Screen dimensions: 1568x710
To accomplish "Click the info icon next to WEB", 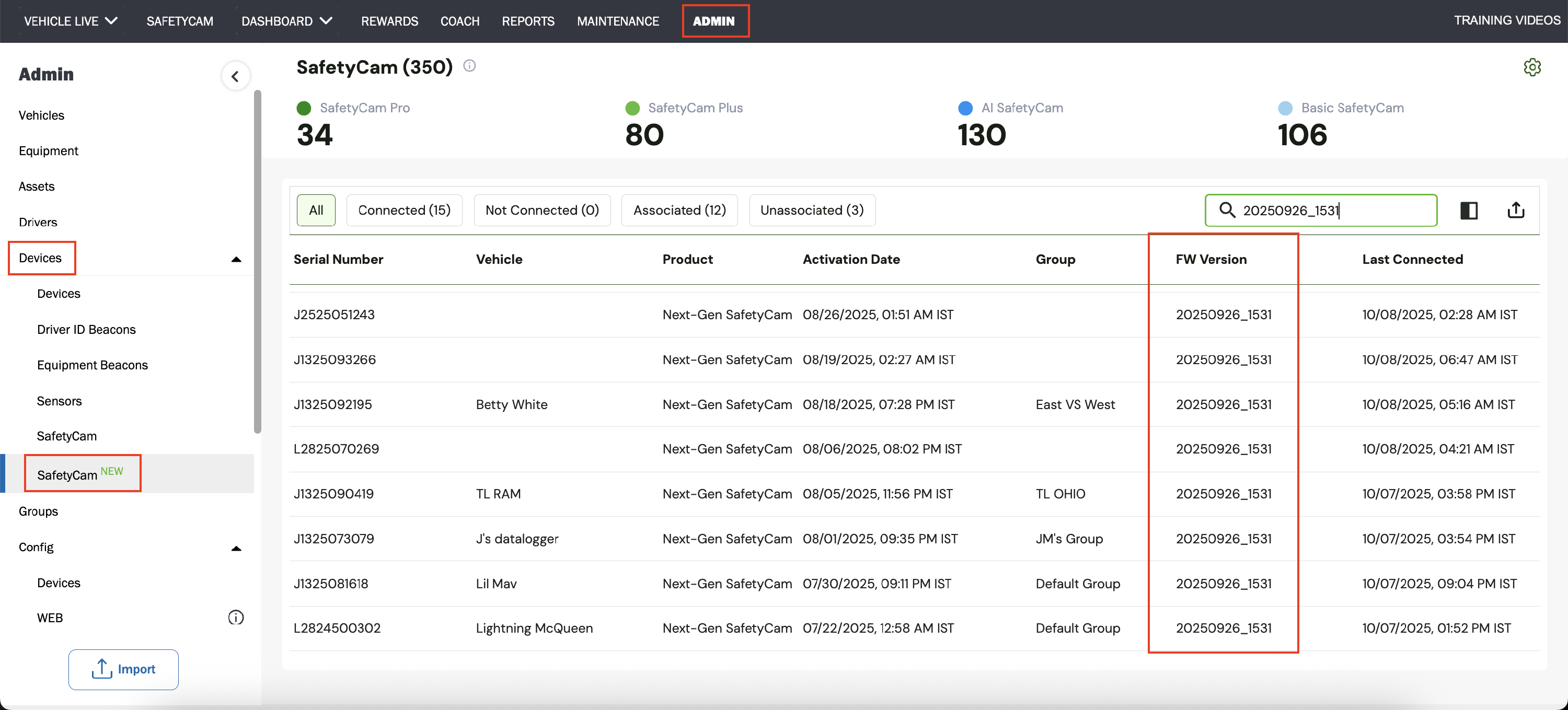I will [x=236, y=618].
